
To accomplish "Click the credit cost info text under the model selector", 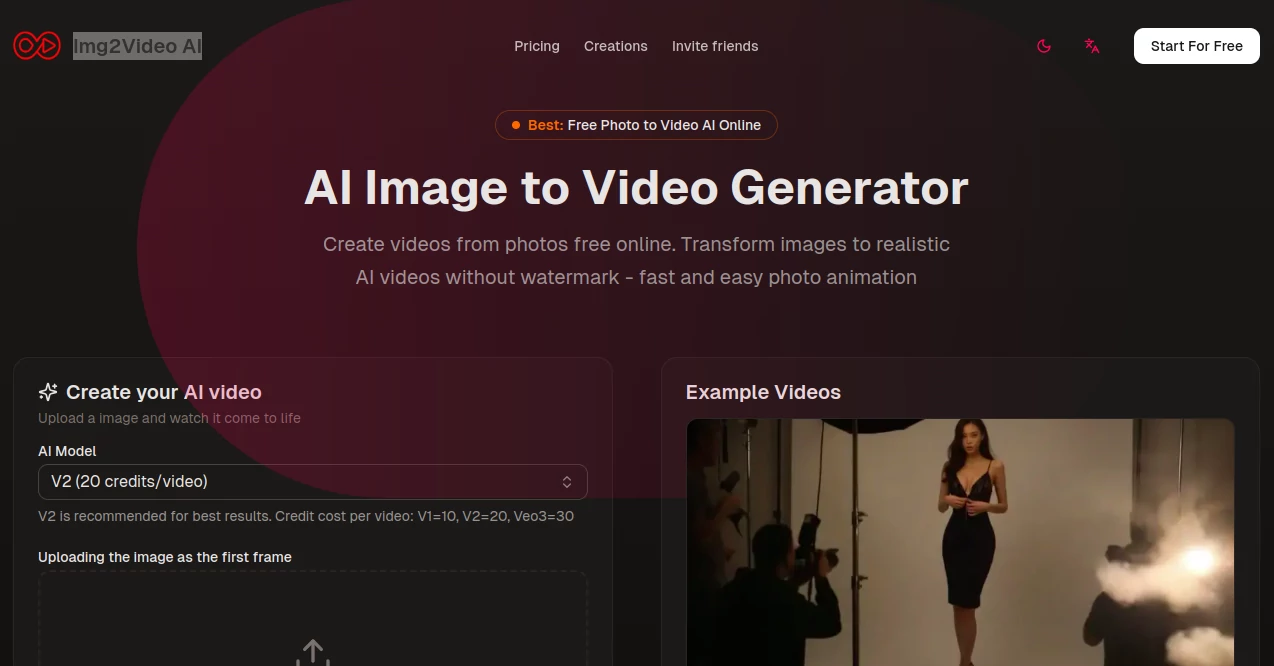I will click(306, 516).
